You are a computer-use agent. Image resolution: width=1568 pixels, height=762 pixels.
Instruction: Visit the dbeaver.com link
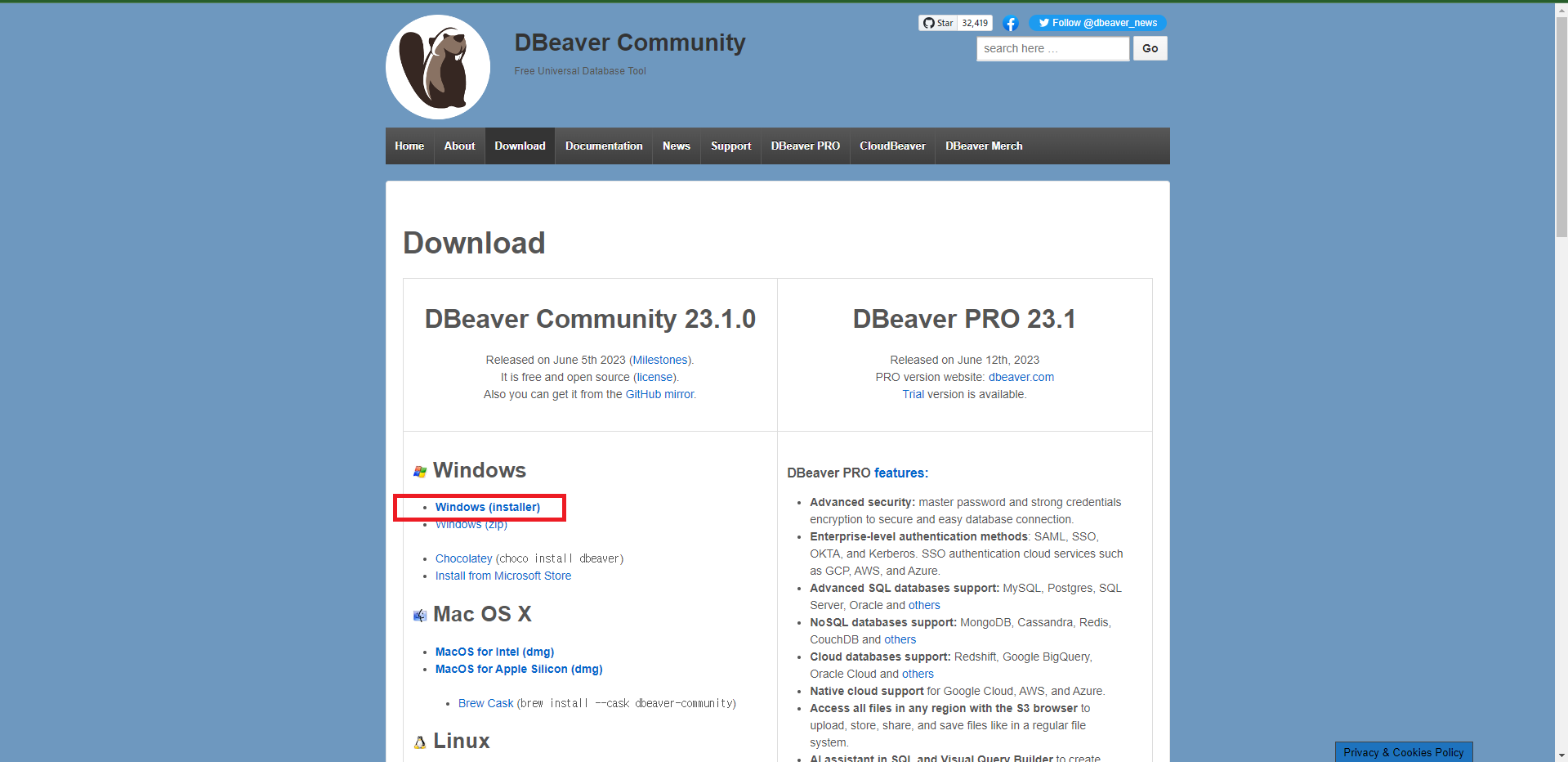[1021, 377]
